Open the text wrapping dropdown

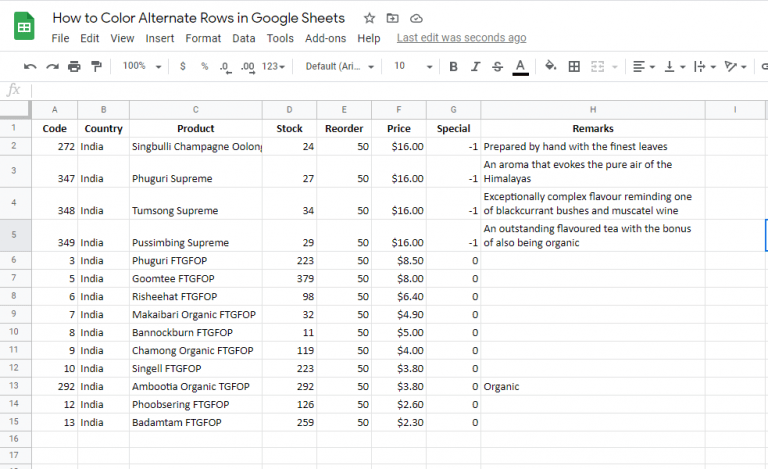(705, 67)
